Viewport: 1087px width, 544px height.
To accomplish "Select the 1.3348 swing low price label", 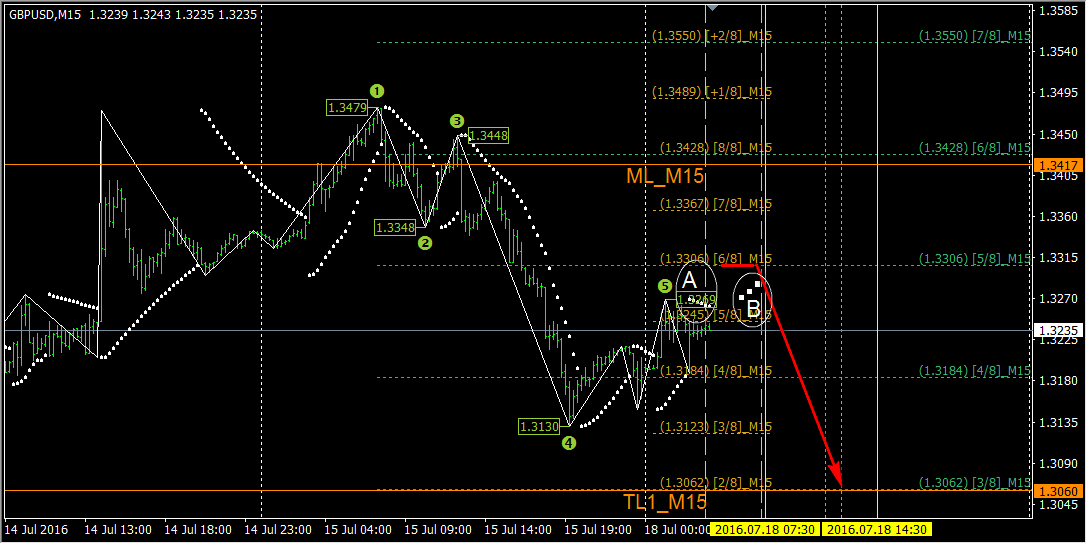I will point(394,227).
